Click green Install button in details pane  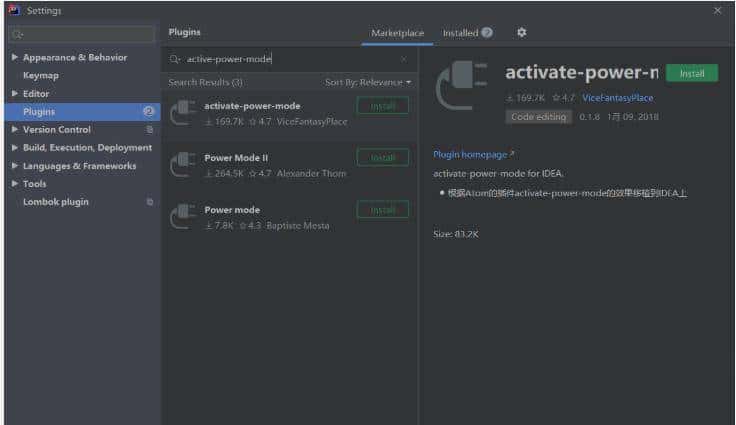pos(691,73)
